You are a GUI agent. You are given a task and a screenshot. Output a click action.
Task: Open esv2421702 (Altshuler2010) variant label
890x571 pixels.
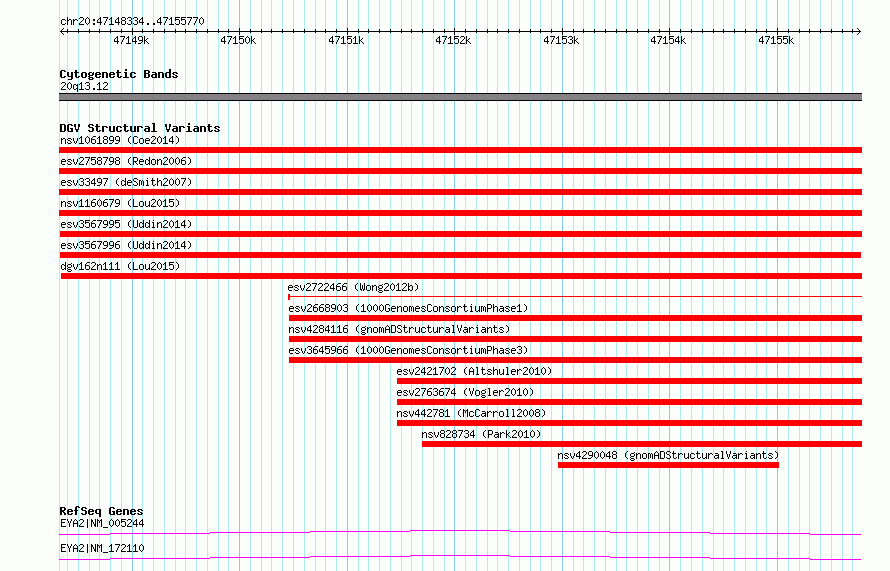[474, 371]
